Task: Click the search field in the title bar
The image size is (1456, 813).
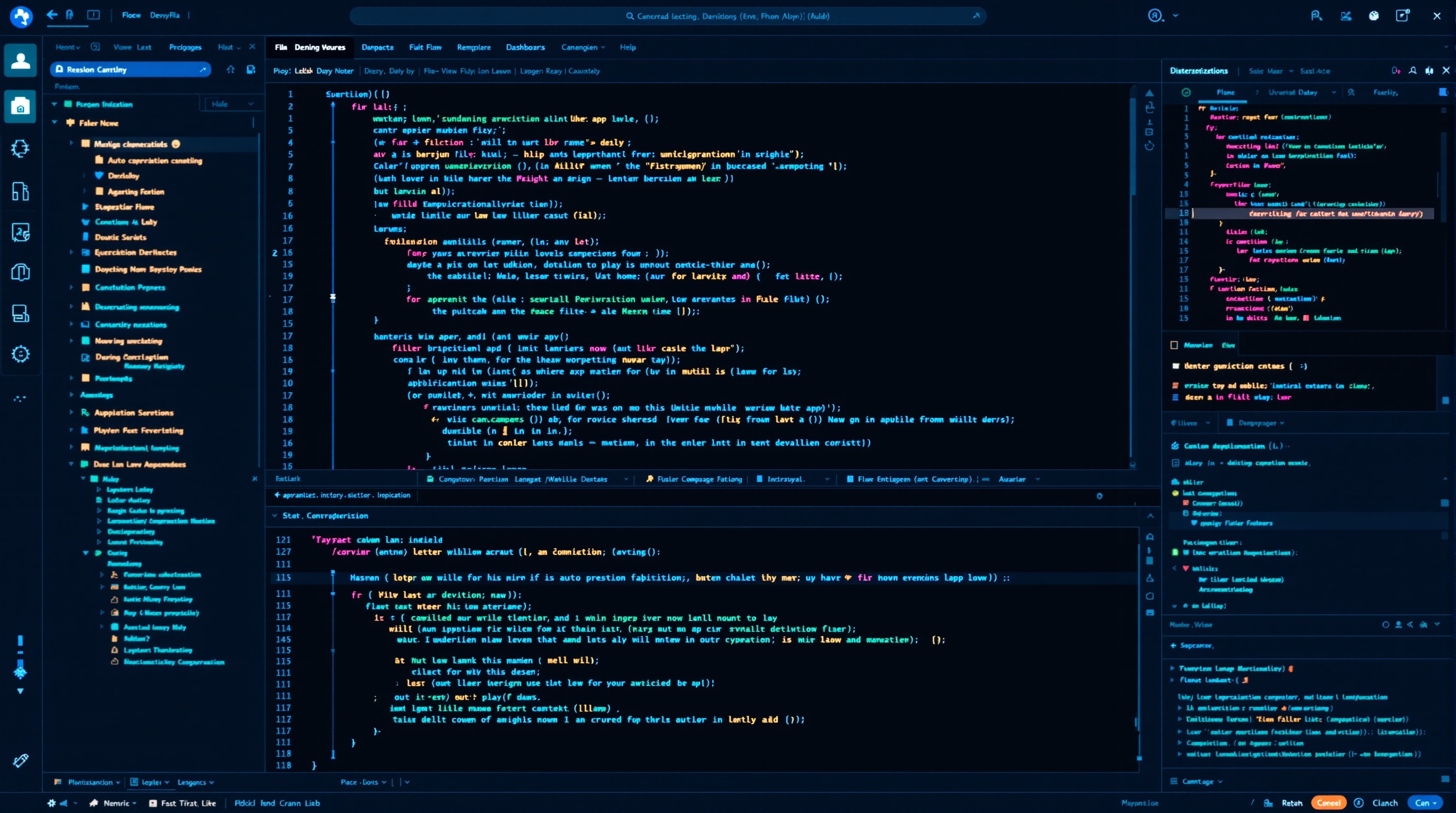Action: click(668, 16)
